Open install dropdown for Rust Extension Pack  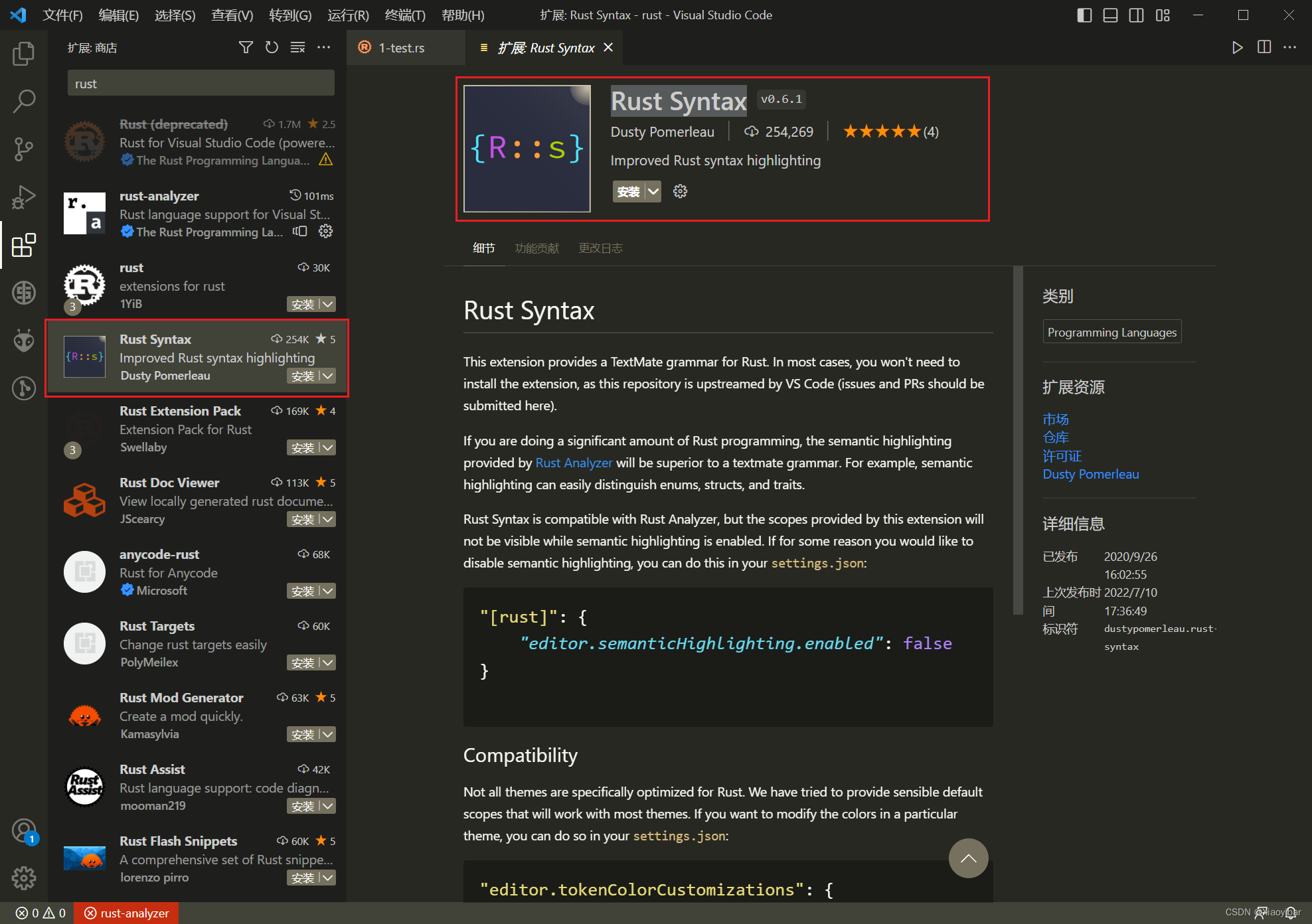(328, 447)
